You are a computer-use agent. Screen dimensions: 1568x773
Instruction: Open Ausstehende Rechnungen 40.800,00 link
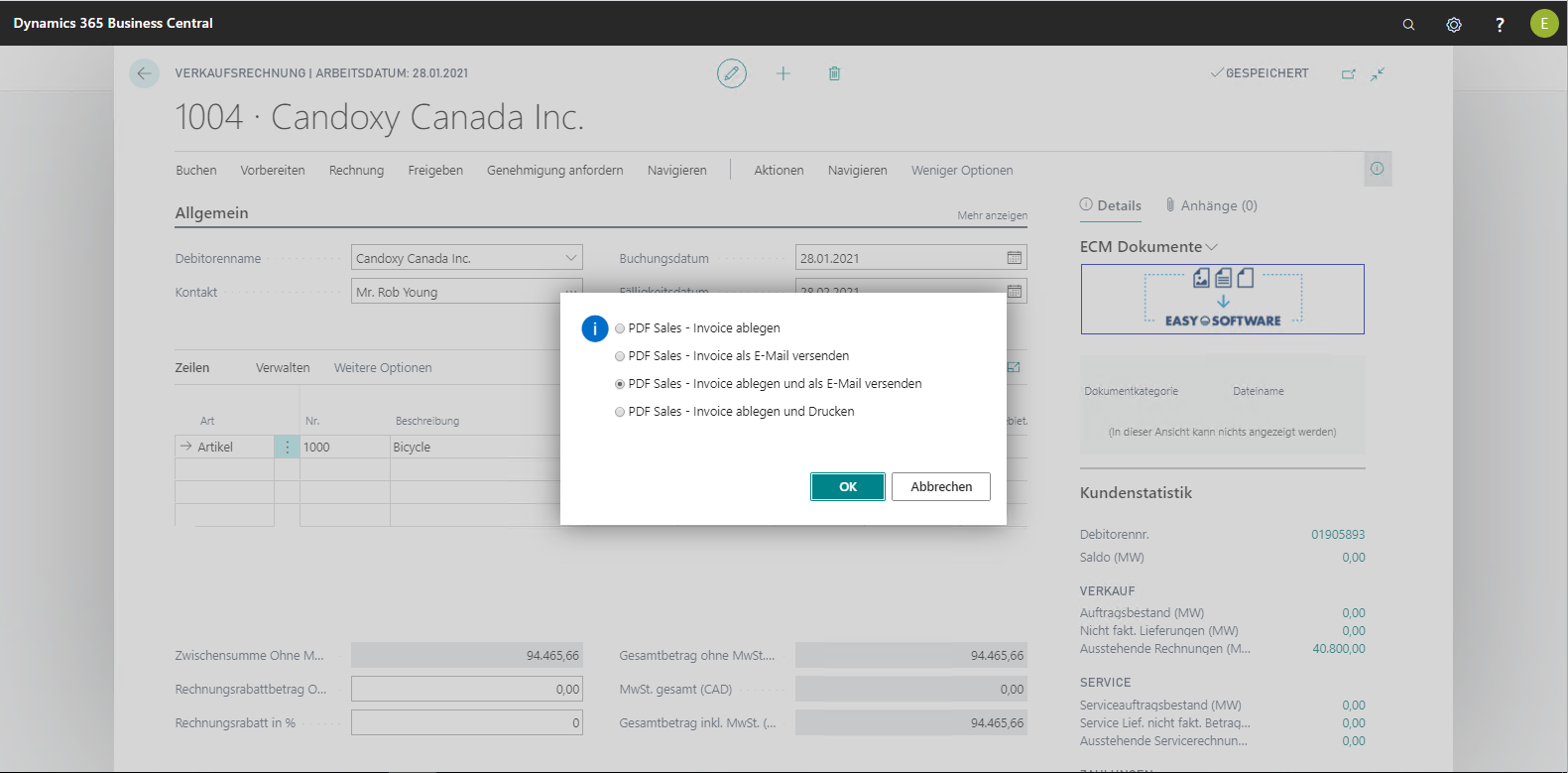[1339, 649]
